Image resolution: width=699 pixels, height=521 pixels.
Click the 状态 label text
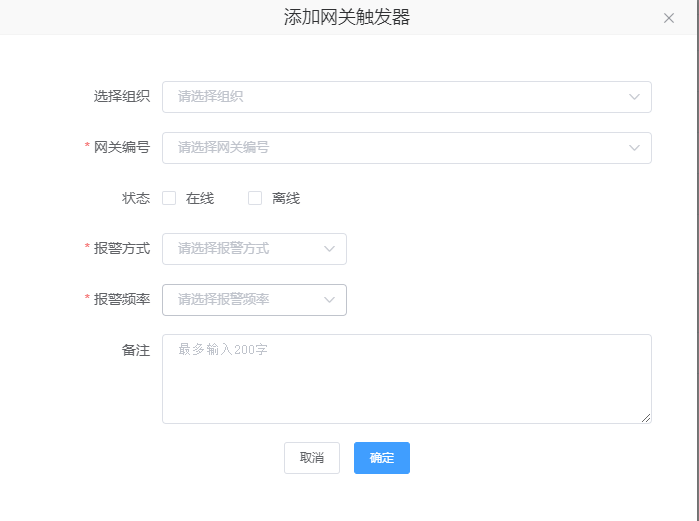136,198
